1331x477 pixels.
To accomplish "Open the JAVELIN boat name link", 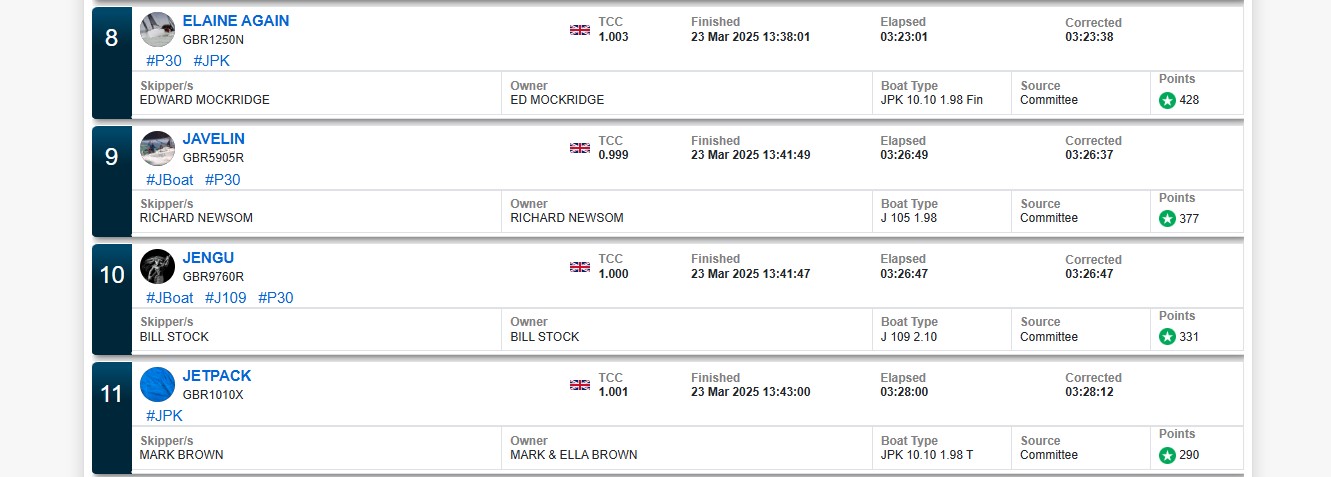I will (x=213, y=139).
